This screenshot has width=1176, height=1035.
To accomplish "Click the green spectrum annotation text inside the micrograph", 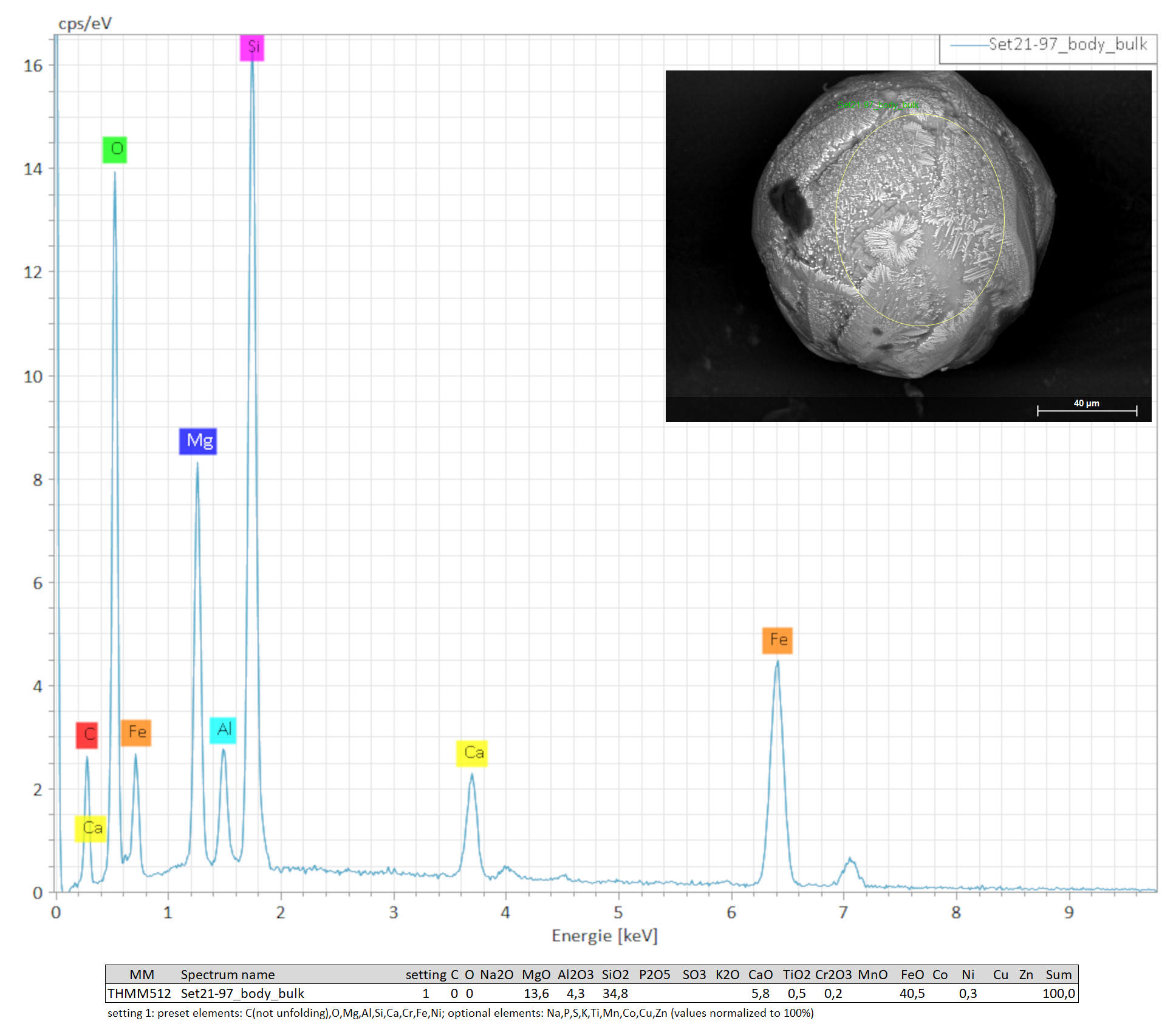I will [x=878, y=105].
